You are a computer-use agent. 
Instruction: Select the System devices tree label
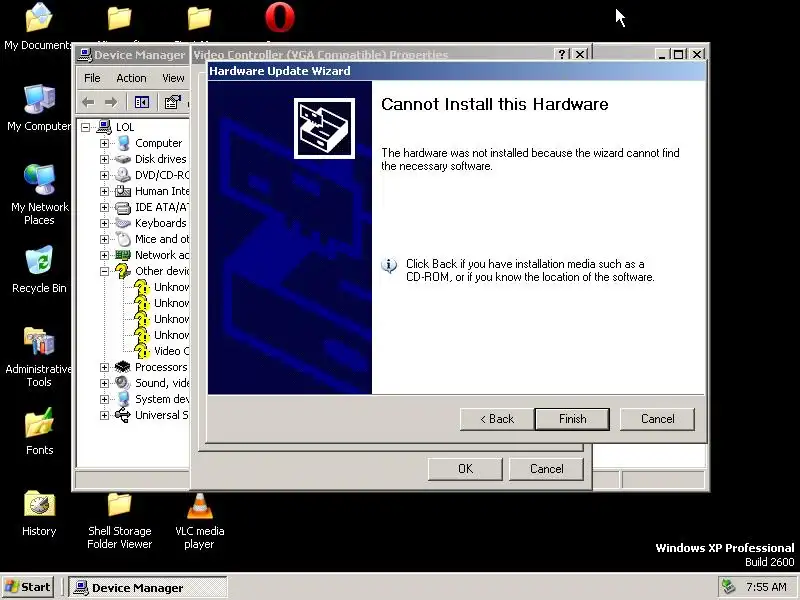click(162, 399)
